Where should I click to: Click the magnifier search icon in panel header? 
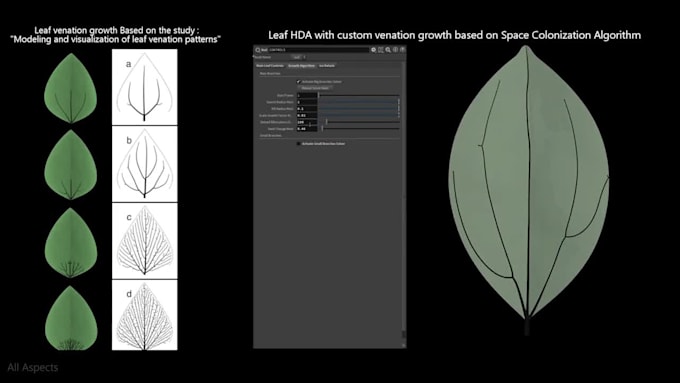[388, 50]
